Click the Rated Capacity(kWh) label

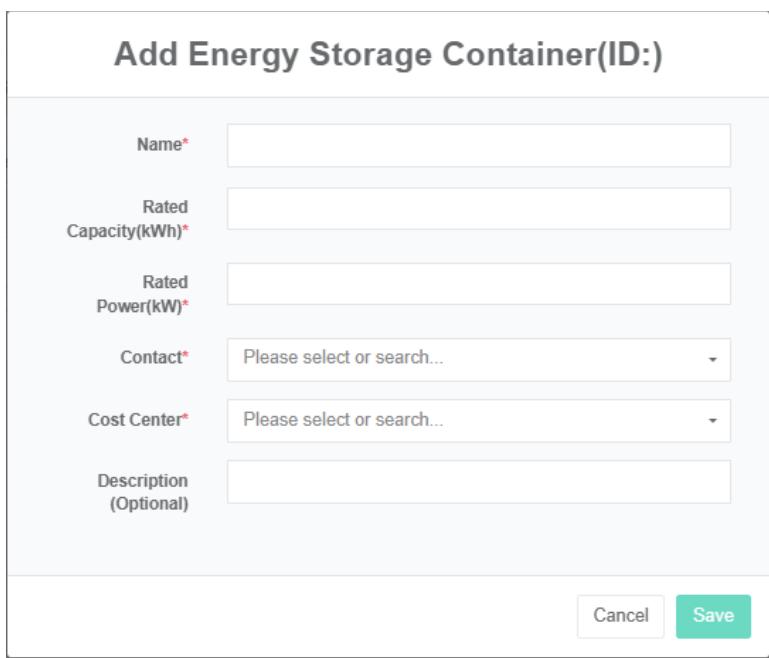click(128, 219)
